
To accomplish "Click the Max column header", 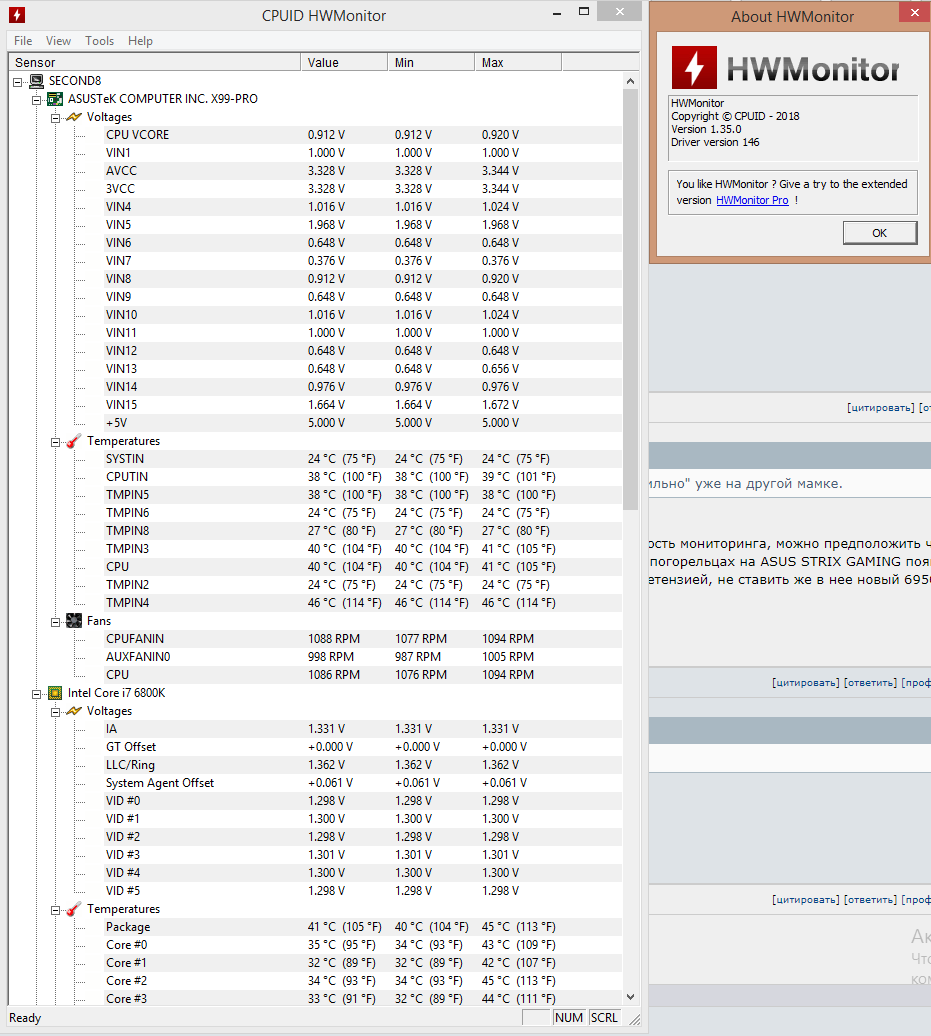I will [518, 62].
